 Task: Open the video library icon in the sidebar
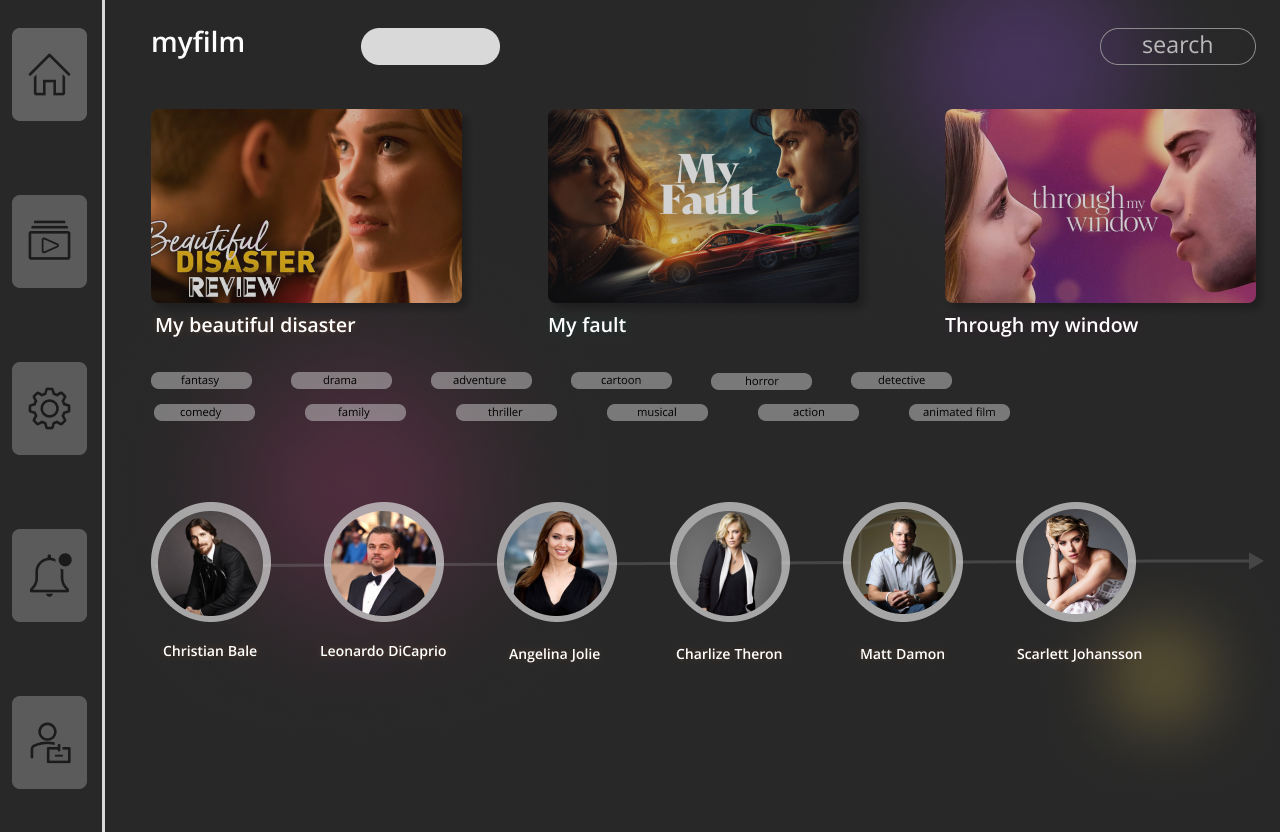point(49,241)
